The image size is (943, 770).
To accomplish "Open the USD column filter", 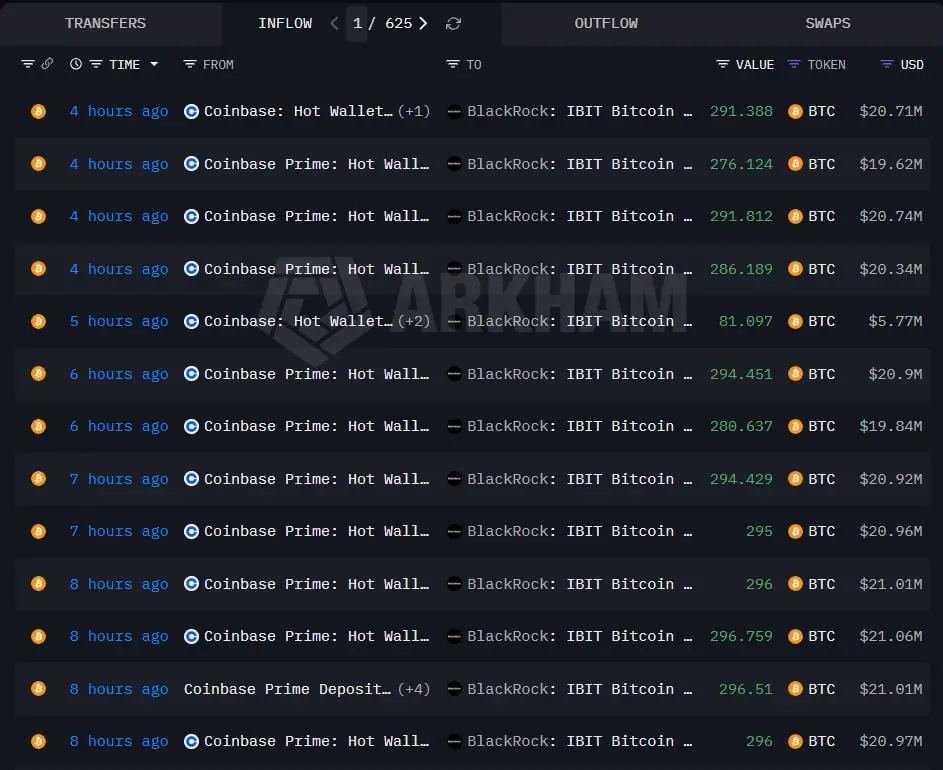I will 886,64.
